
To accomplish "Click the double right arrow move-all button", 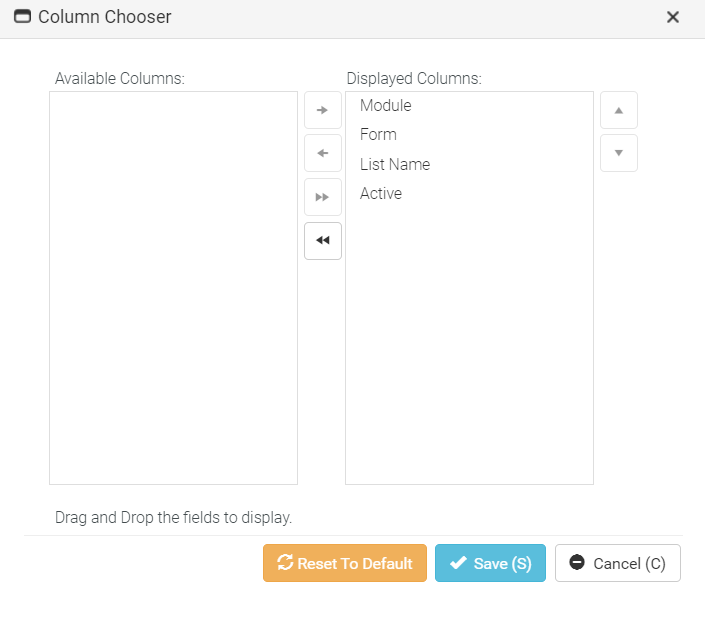I will coord(322,198).
